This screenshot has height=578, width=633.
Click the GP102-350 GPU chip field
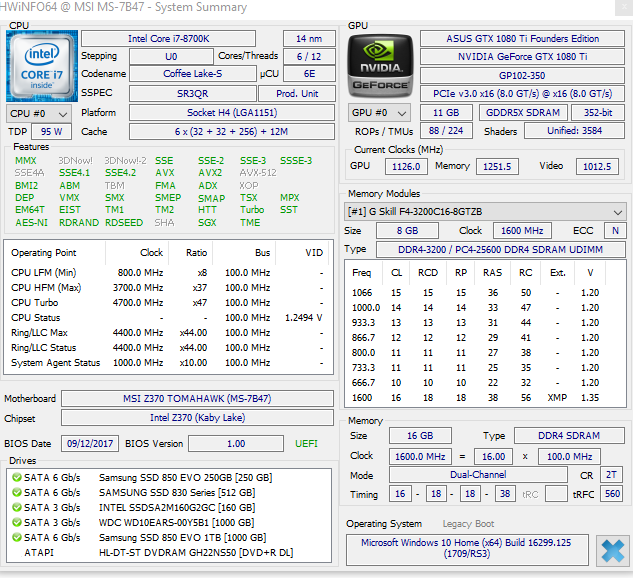(x=522, y=75)
